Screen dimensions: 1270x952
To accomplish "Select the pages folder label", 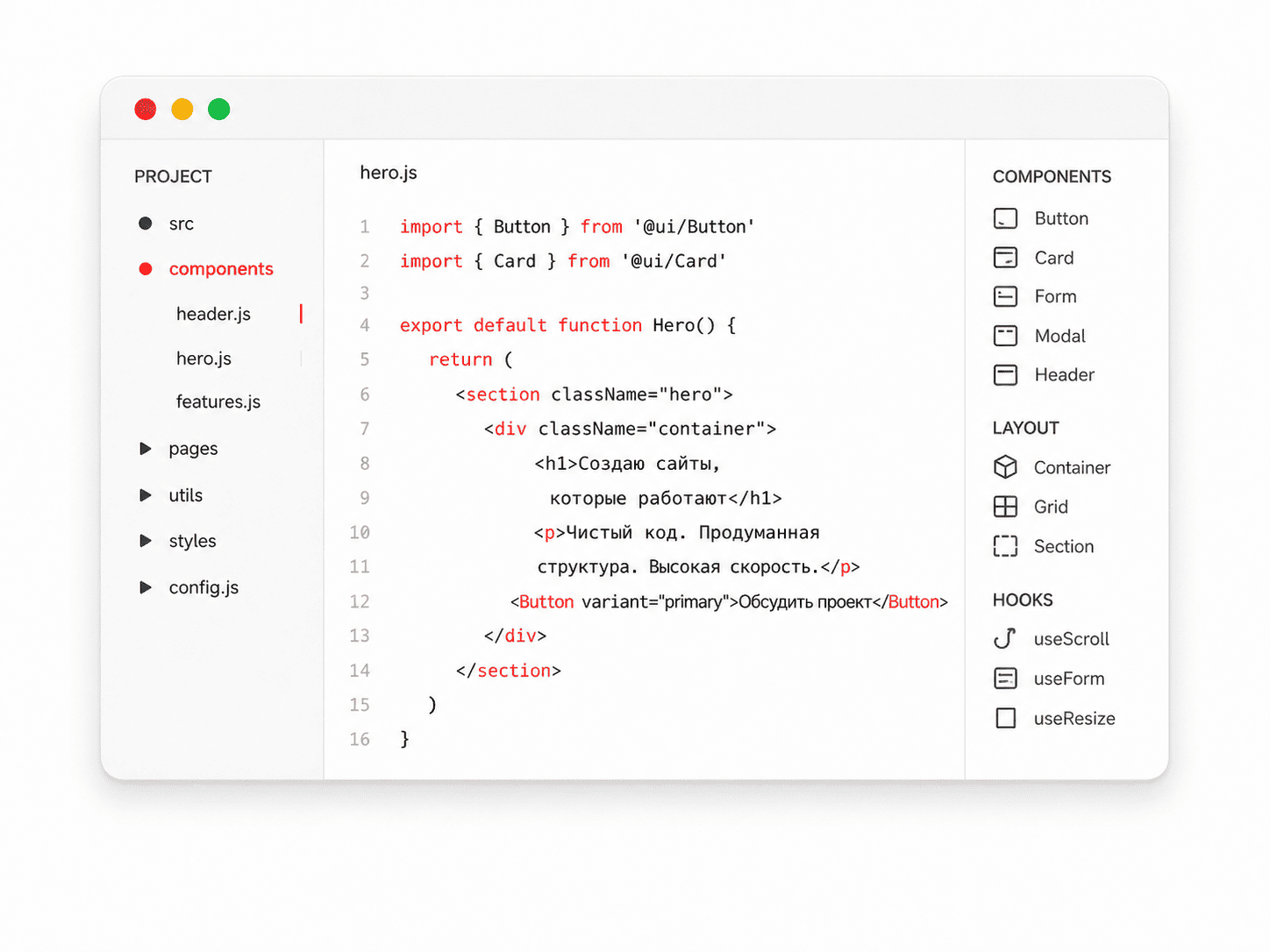I will (193, 449).
